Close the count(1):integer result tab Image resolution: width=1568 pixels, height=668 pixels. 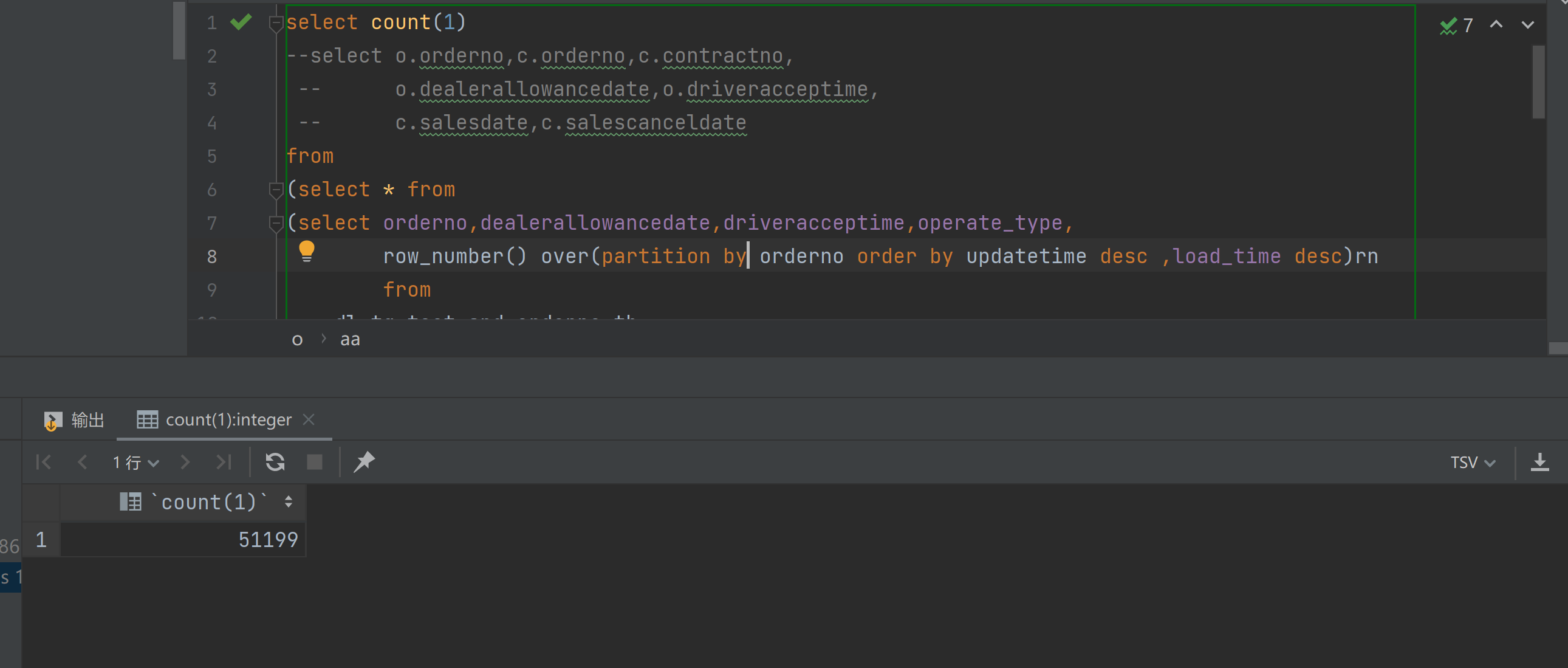pos(309,419)
